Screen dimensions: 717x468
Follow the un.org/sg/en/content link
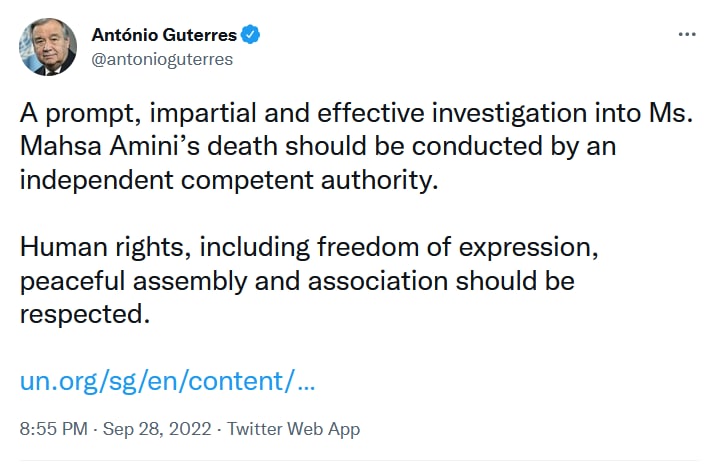pyautogui.click(x=168, y=381)
